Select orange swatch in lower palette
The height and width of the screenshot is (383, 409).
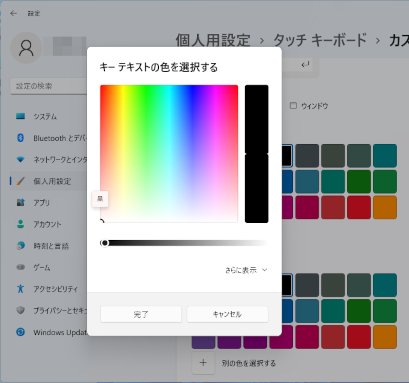tap(385, 337)
